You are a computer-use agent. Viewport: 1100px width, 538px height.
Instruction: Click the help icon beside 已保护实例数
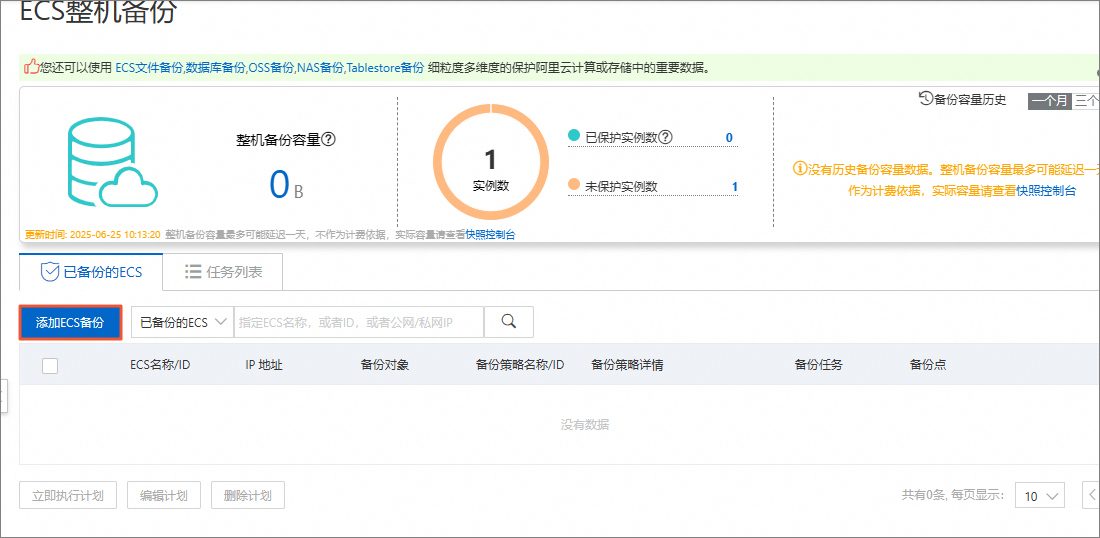tap(665, 137)
